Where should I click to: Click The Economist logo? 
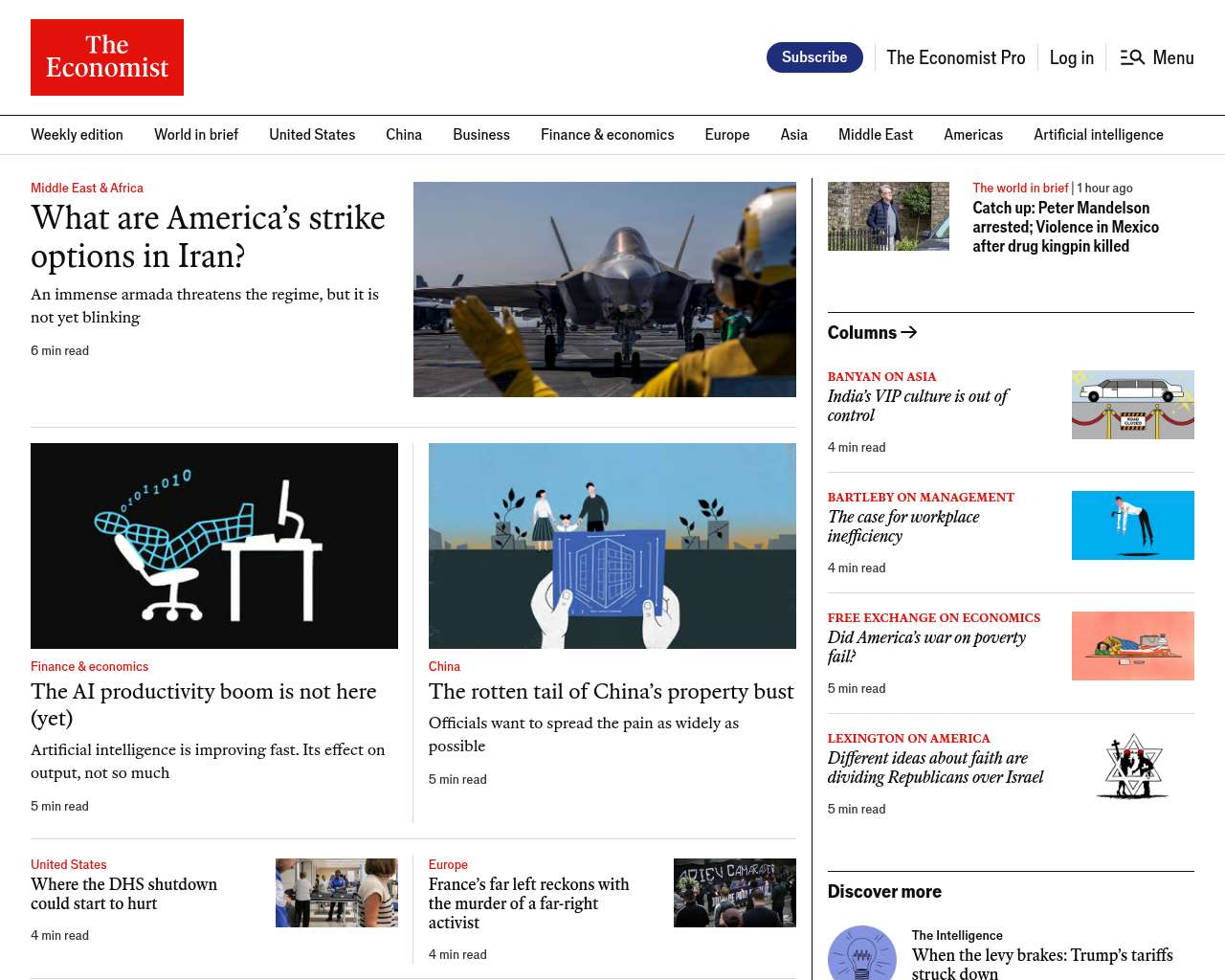107,57
